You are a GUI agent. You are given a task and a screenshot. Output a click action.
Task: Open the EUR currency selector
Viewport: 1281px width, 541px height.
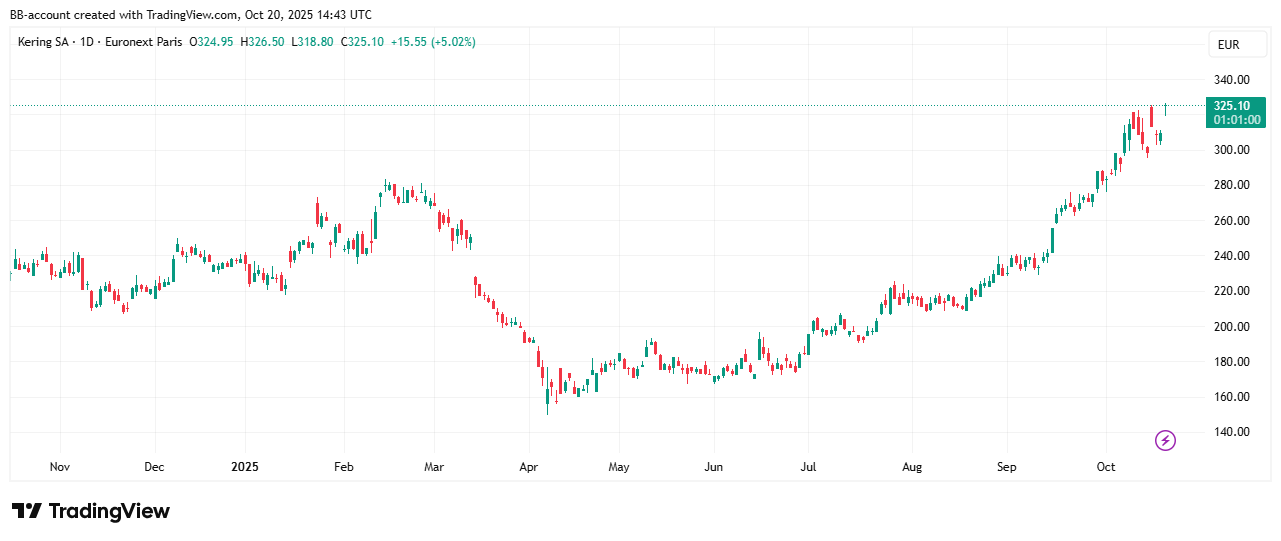(1226, 45)
